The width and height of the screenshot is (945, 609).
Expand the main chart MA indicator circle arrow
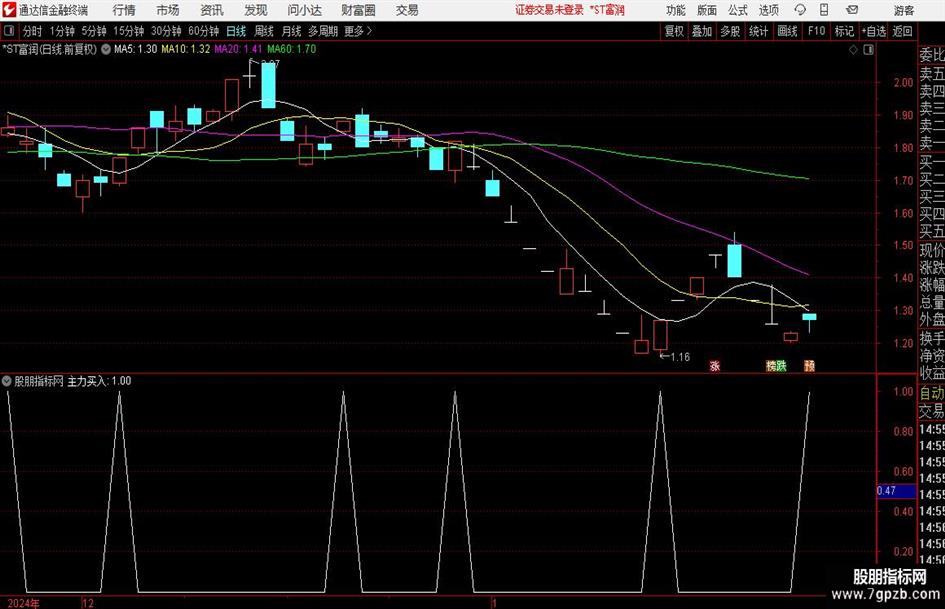click(x=106, y=48)
